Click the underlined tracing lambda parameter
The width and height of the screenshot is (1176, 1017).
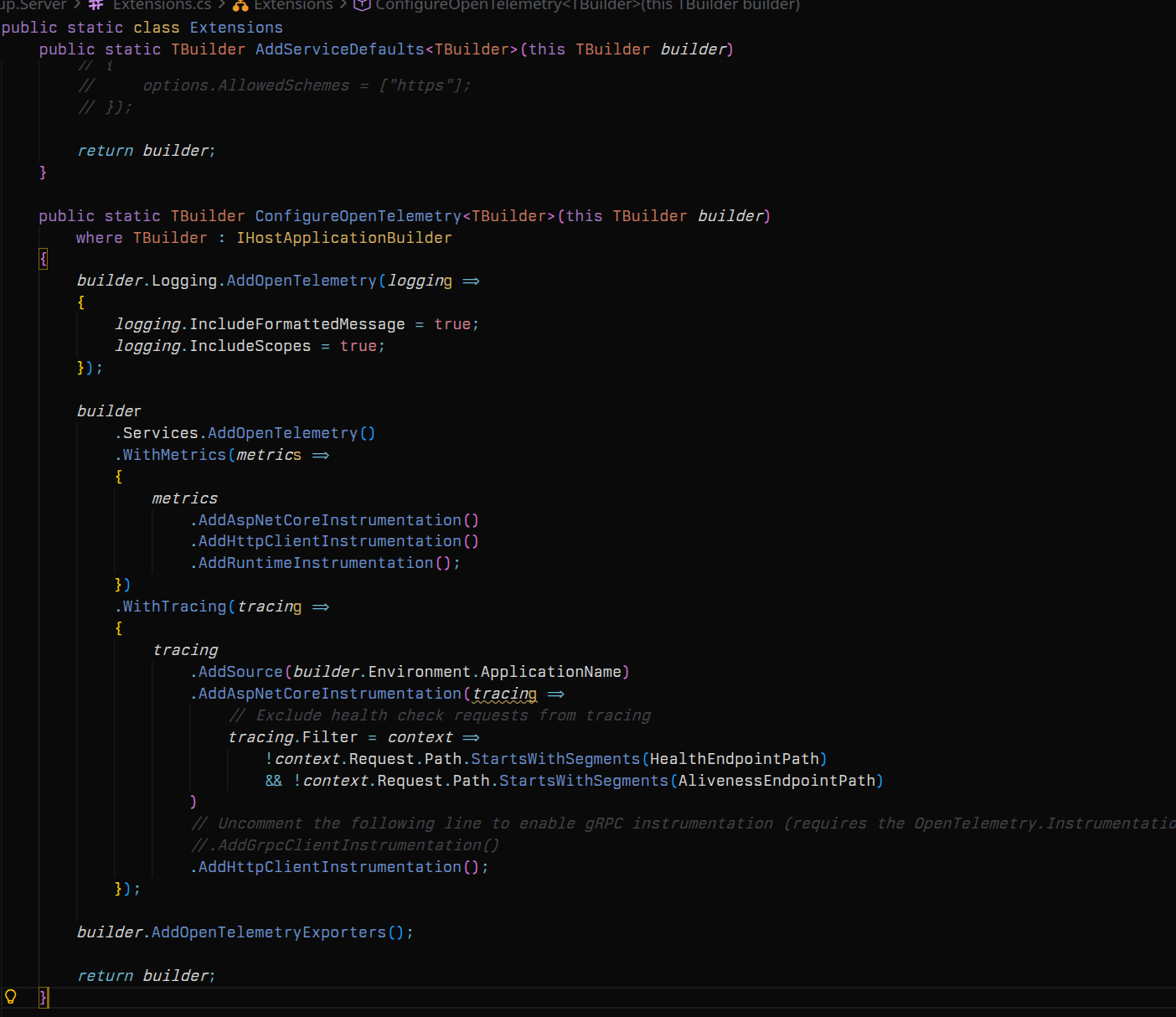coord(504,694)
